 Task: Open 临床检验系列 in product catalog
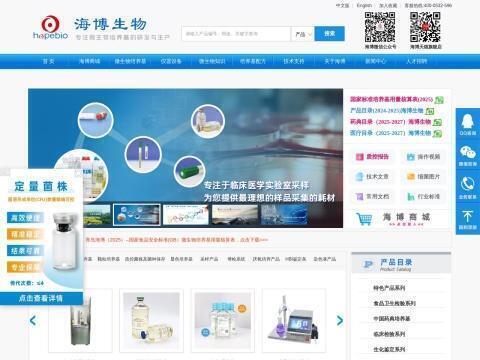pyautogui.click(x=389, y=334)
